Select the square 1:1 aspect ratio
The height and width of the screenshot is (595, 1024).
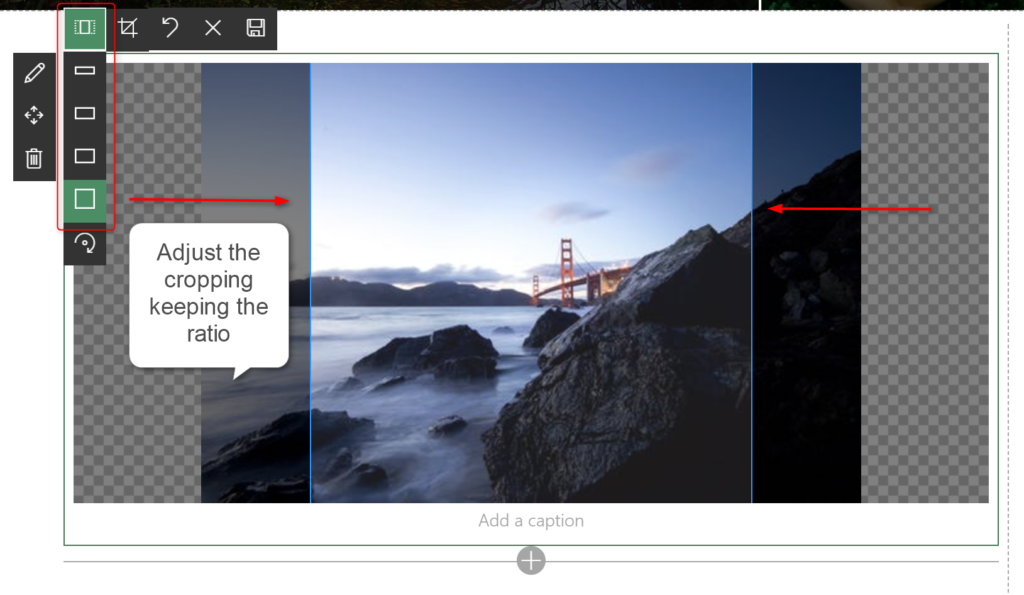[85, 199]
